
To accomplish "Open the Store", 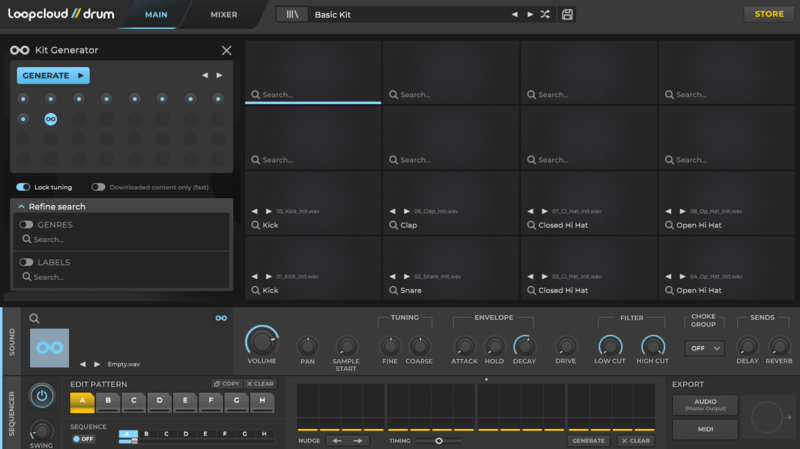I will (768, 14).
